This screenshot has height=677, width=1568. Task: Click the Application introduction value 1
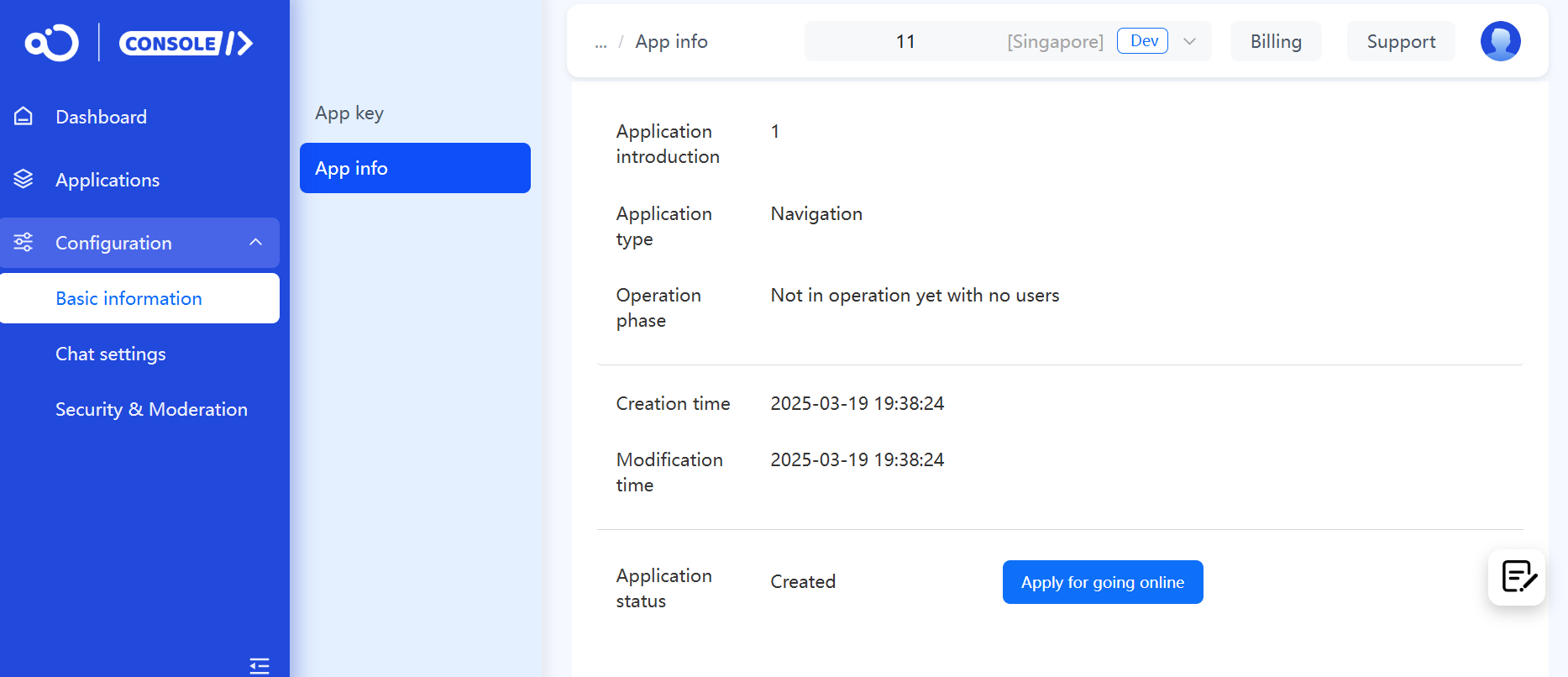pos(775,131)
